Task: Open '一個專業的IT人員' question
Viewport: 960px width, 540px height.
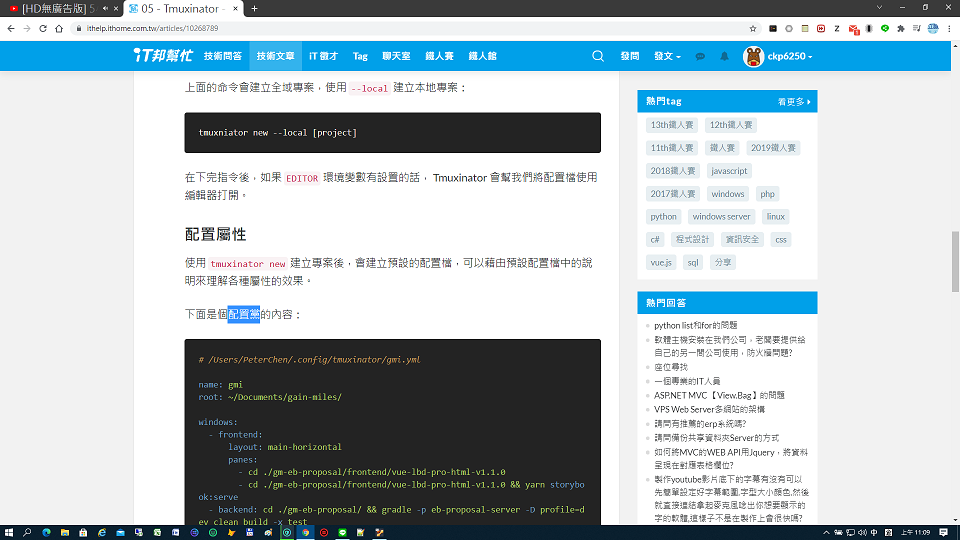Action: pyautogui.click(x=687, y=381)
